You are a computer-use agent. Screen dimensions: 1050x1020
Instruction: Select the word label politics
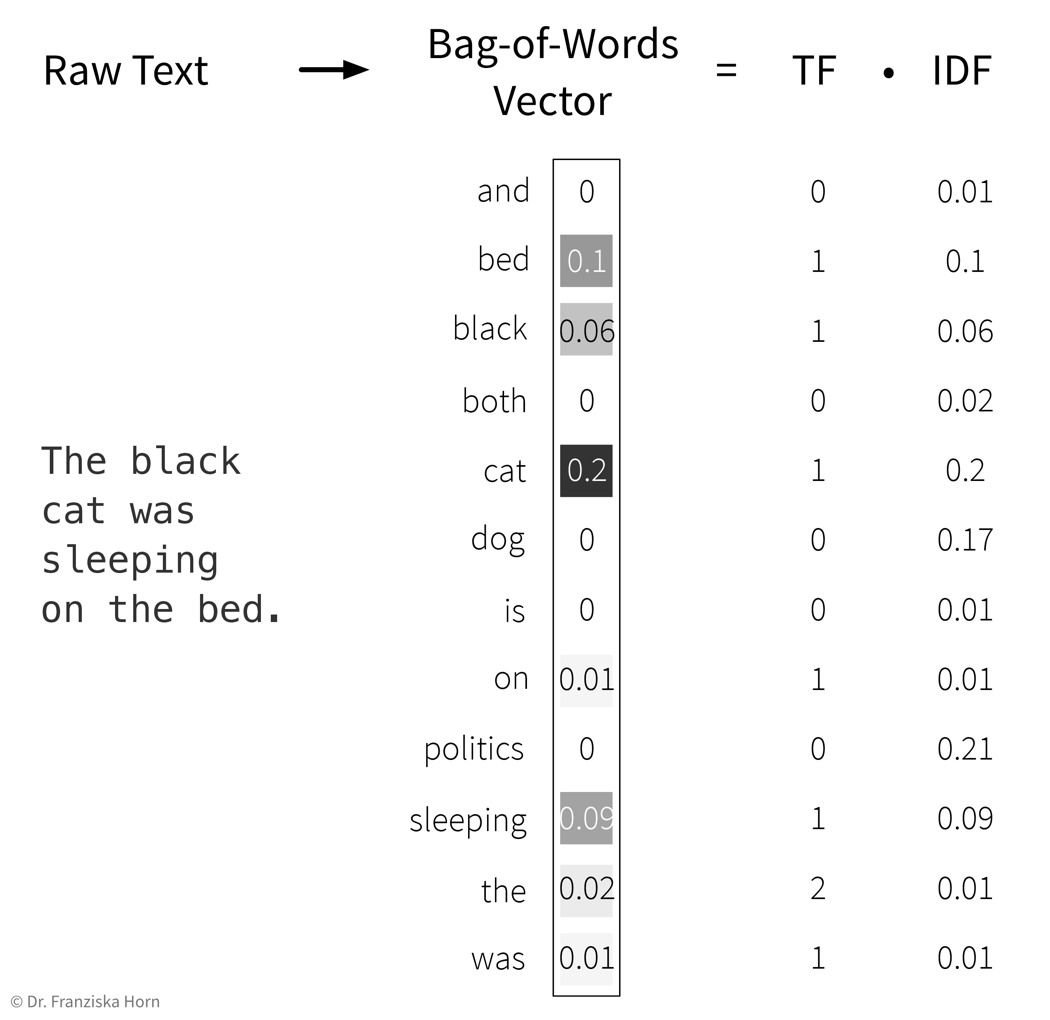click(x=474, y=749)
